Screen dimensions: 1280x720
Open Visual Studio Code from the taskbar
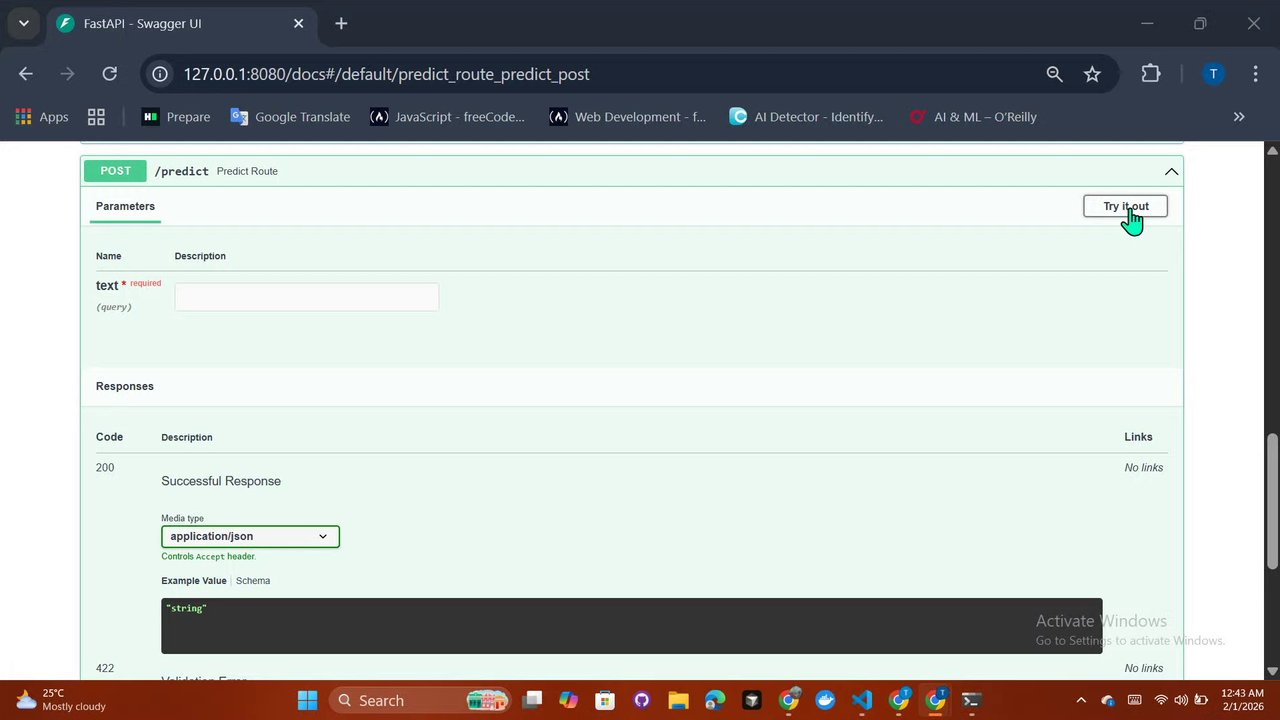pyautogui.click(x=862, y=700)
